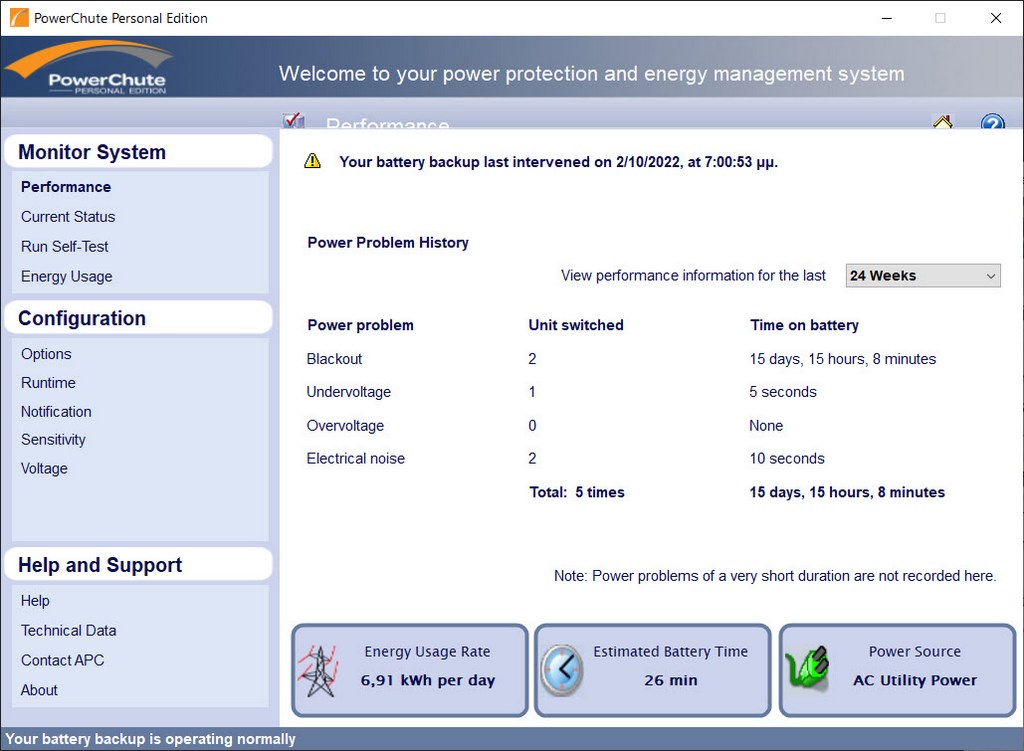1024x751 pixels.
Task: Click the 'Power Problem History' heading
Action: tap(388, 243)
